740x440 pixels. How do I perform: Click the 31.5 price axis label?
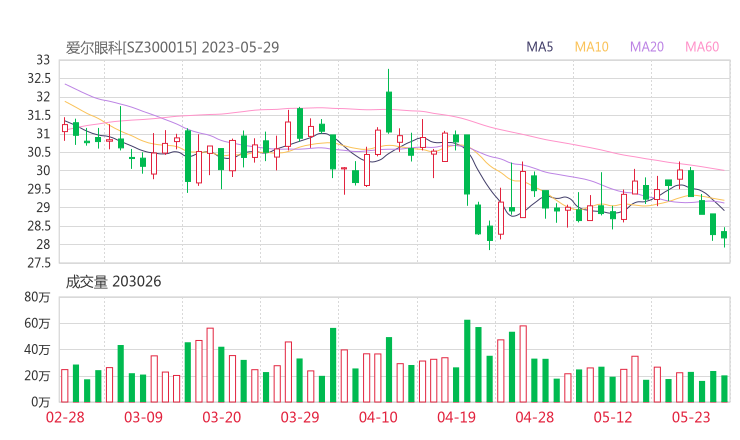pyautogui.click(x=39, y=116)
